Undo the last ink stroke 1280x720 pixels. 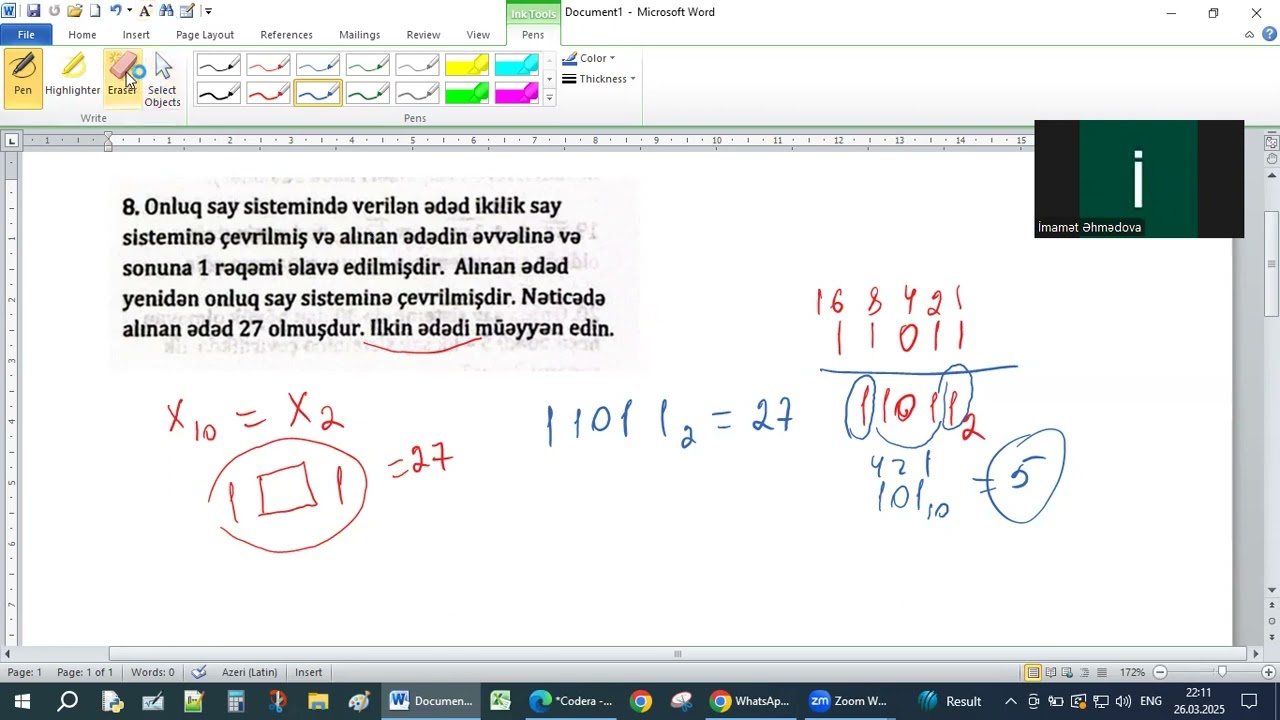coord(115,11)
